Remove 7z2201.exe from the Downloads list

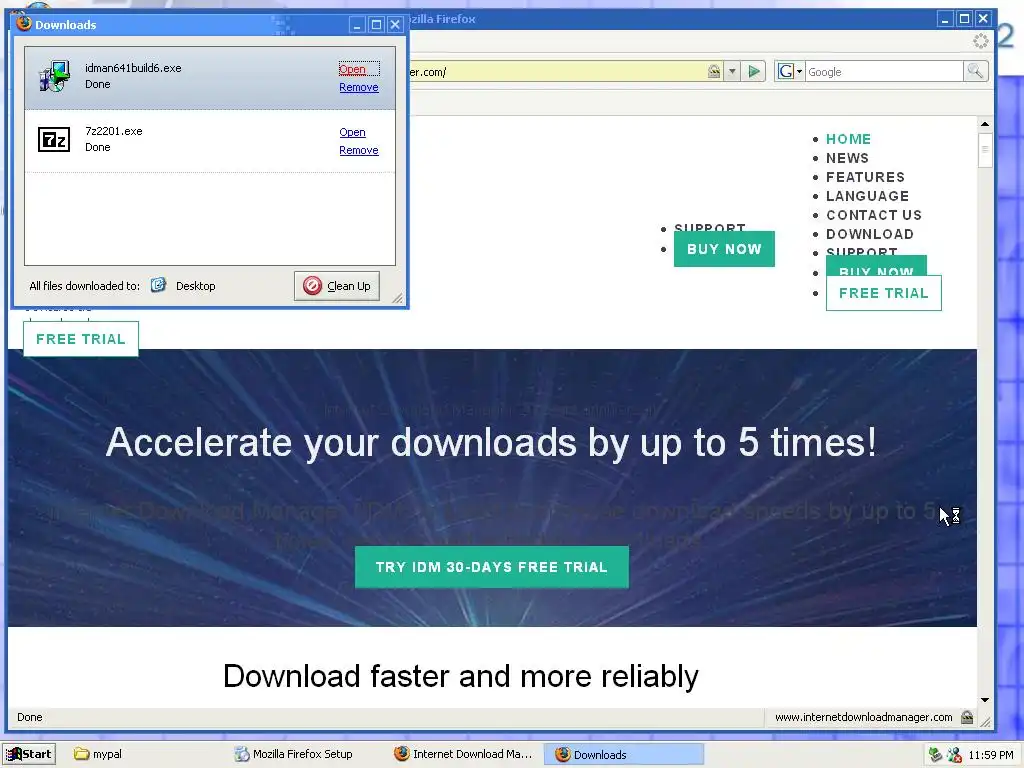pyautogui.click(x=359, y=150)
